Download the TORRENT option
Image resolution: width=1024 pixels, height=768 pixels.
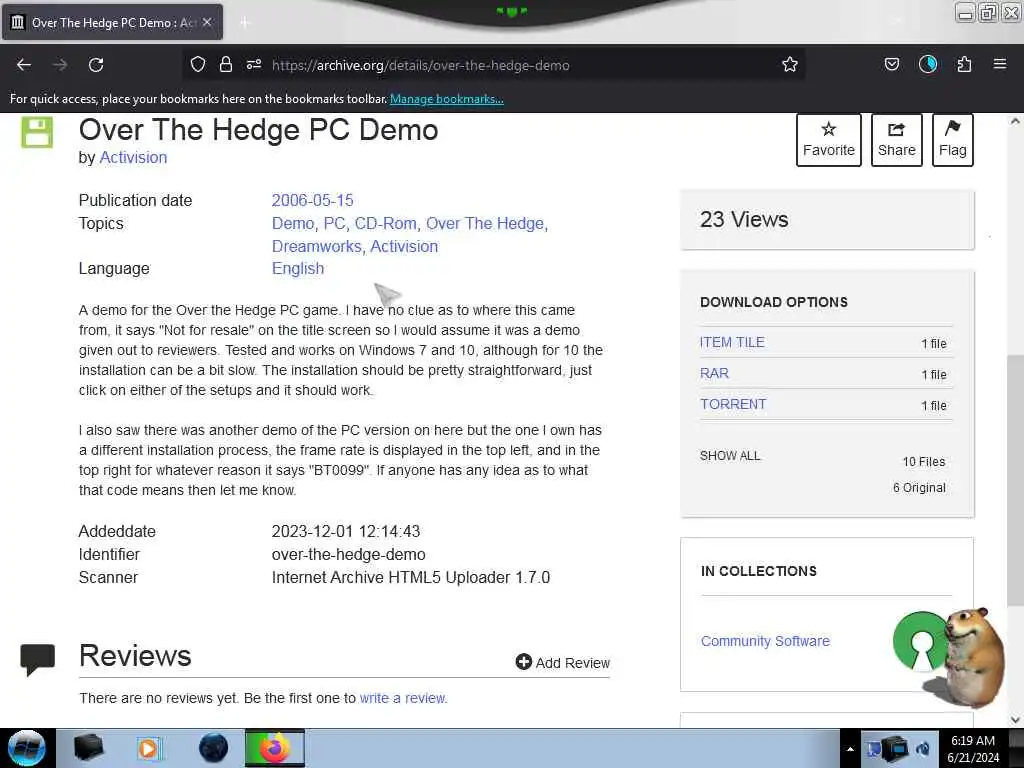pyautogui.click(x=733, y=404)
